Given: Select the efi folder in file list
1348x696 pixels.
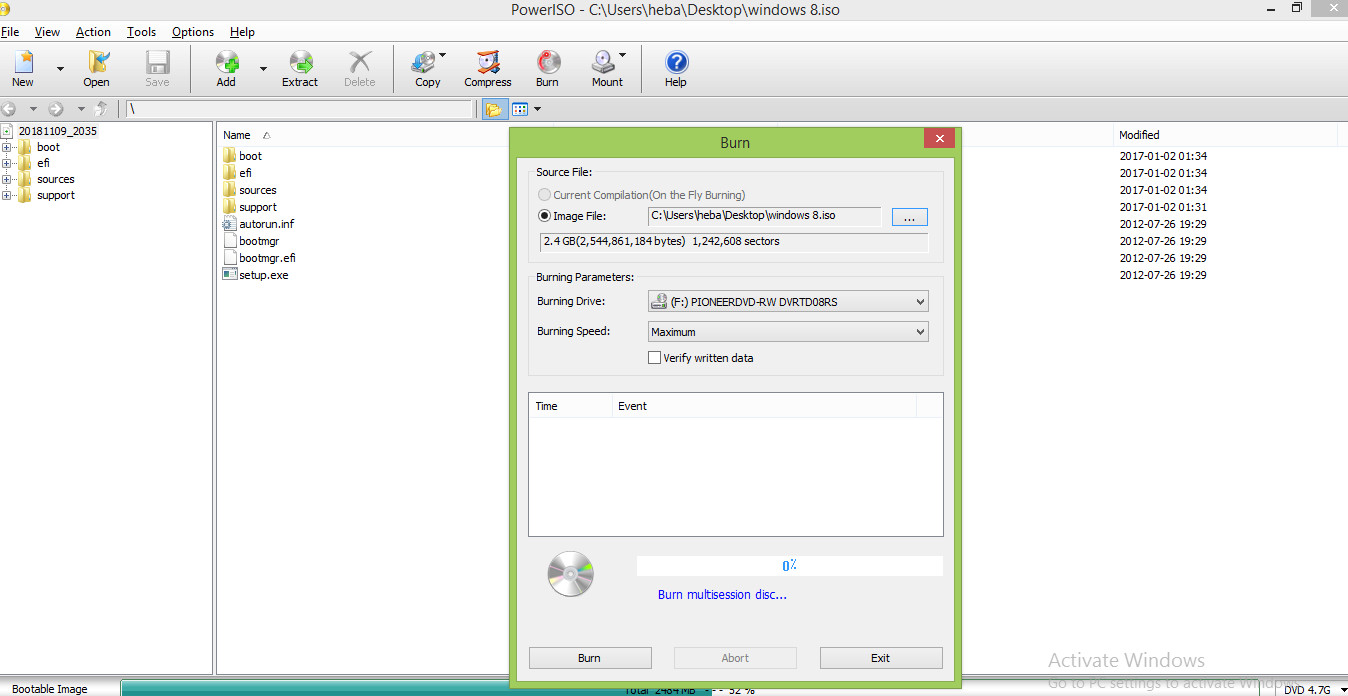Looking at the screenshot, I should [x=245, y=173].
